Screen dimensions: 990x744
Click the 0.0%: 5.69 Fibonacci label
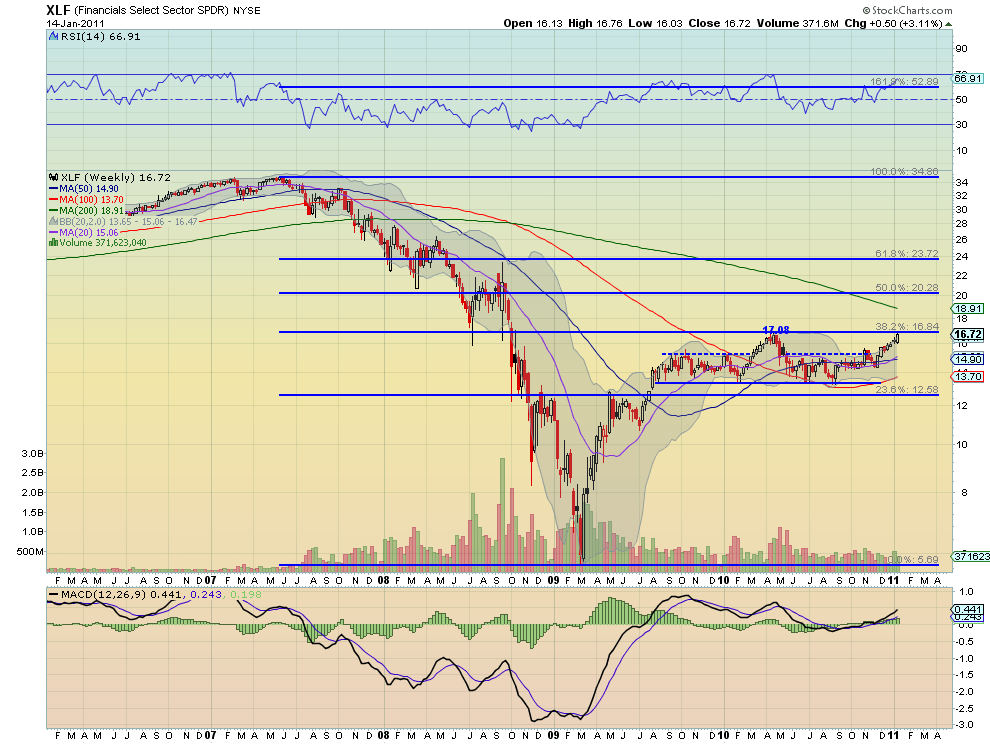(913, 560)
